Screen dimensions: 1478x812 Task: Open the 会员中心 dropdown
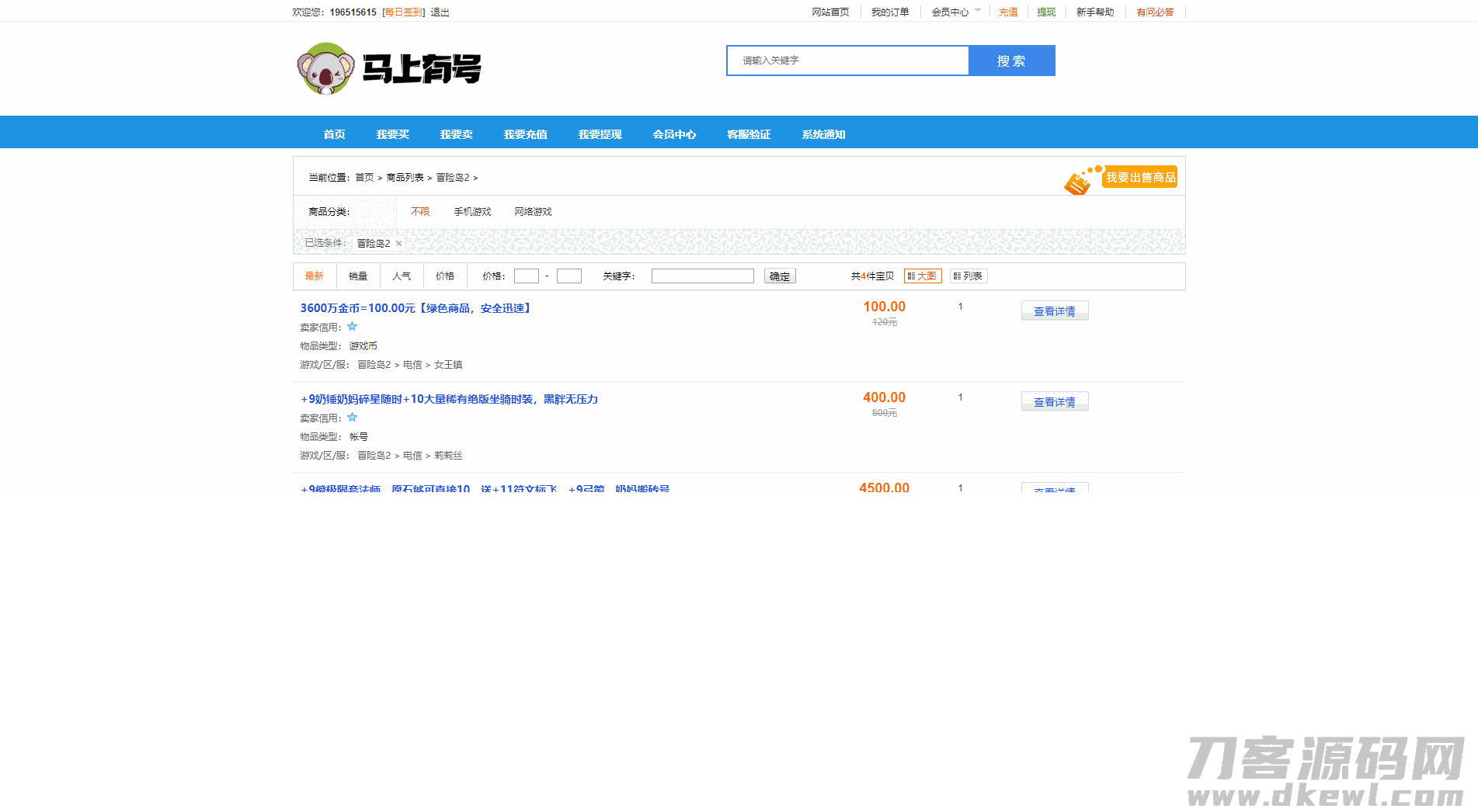tap(954, 12)
